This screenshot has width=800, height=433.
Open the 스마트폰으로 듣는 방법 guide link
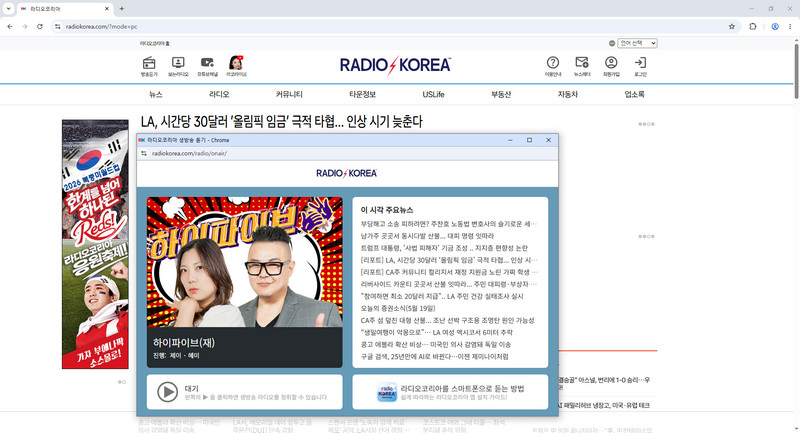462,388
